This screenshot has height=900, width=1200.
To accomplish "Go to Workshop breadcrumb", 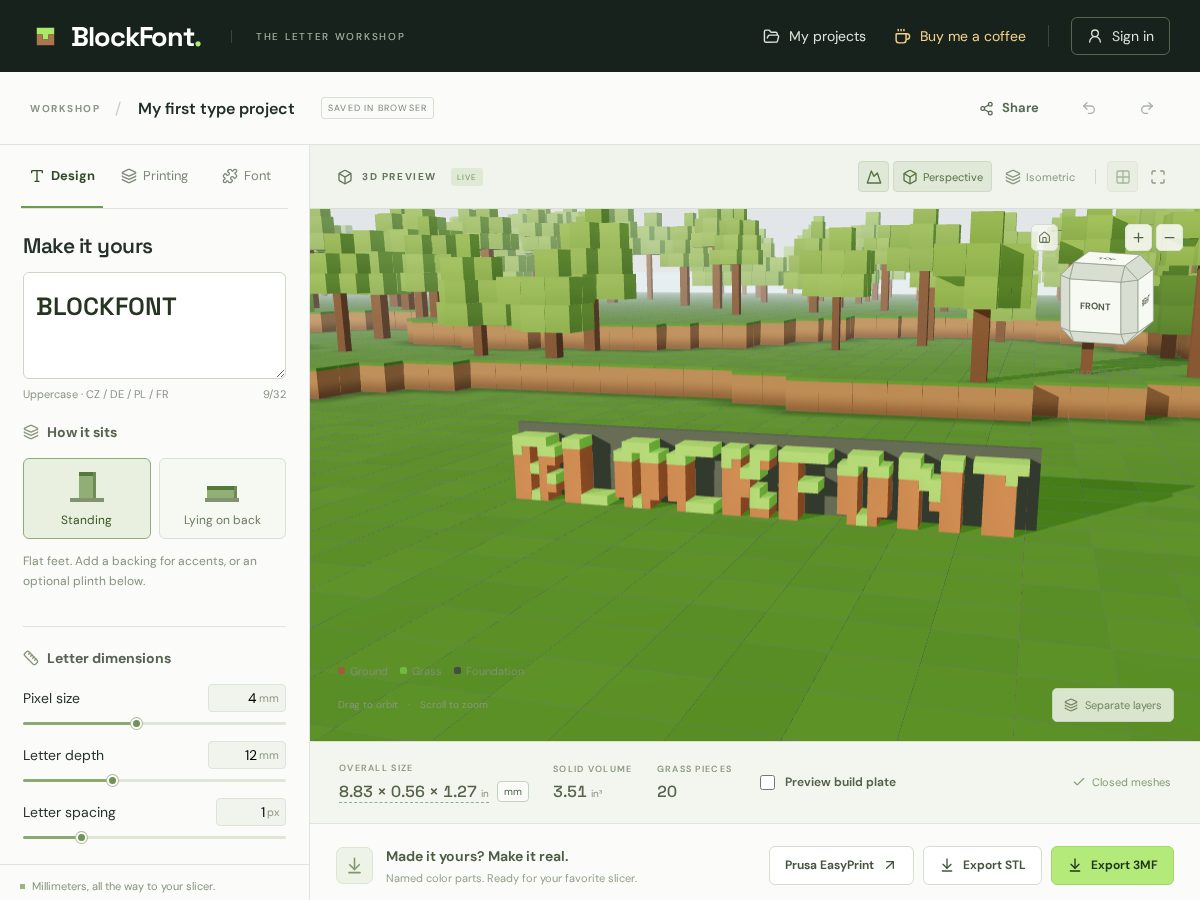I will coord(65,108).
